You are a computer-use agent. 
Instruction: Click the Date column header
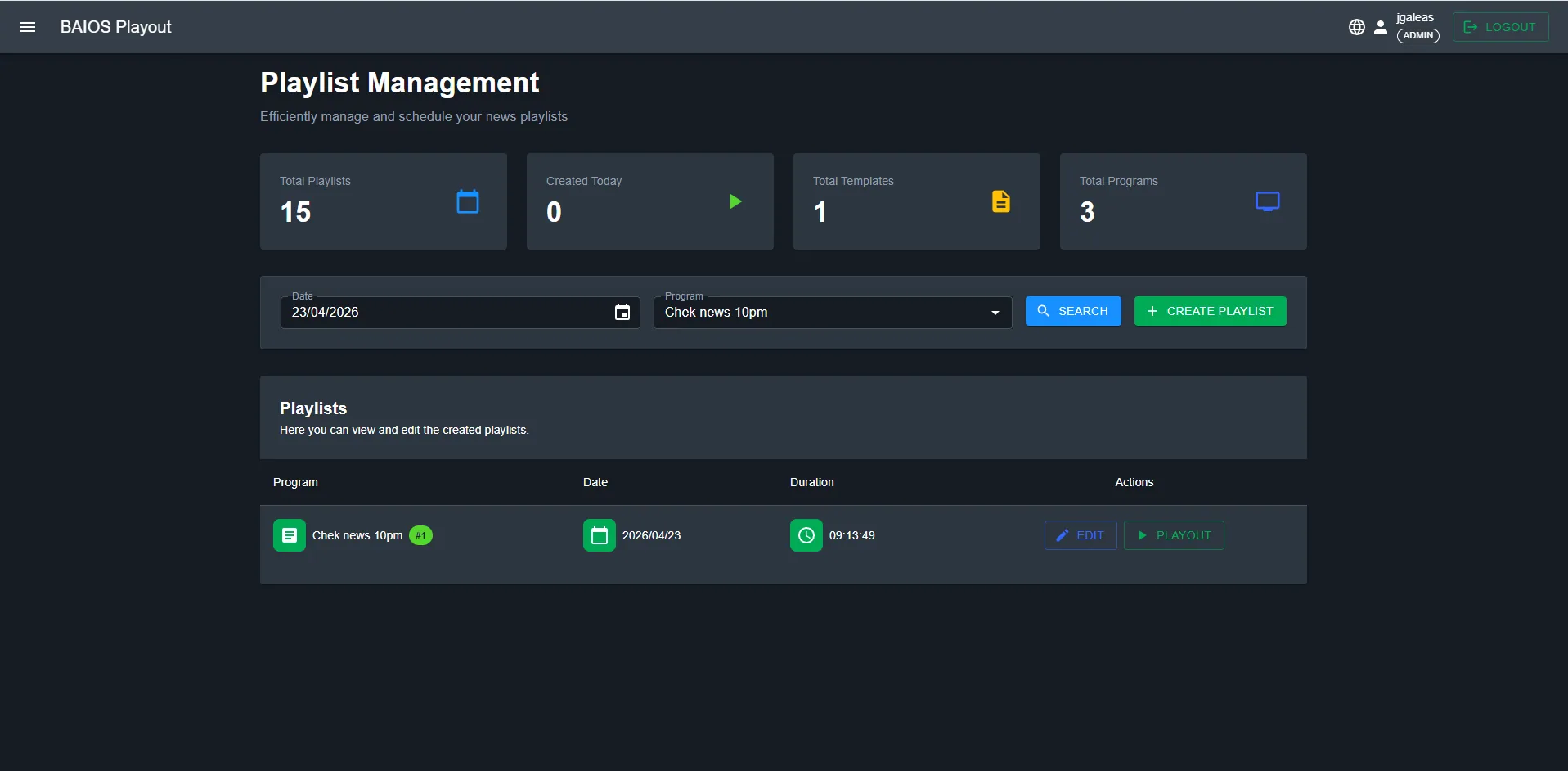coord(595,482)
